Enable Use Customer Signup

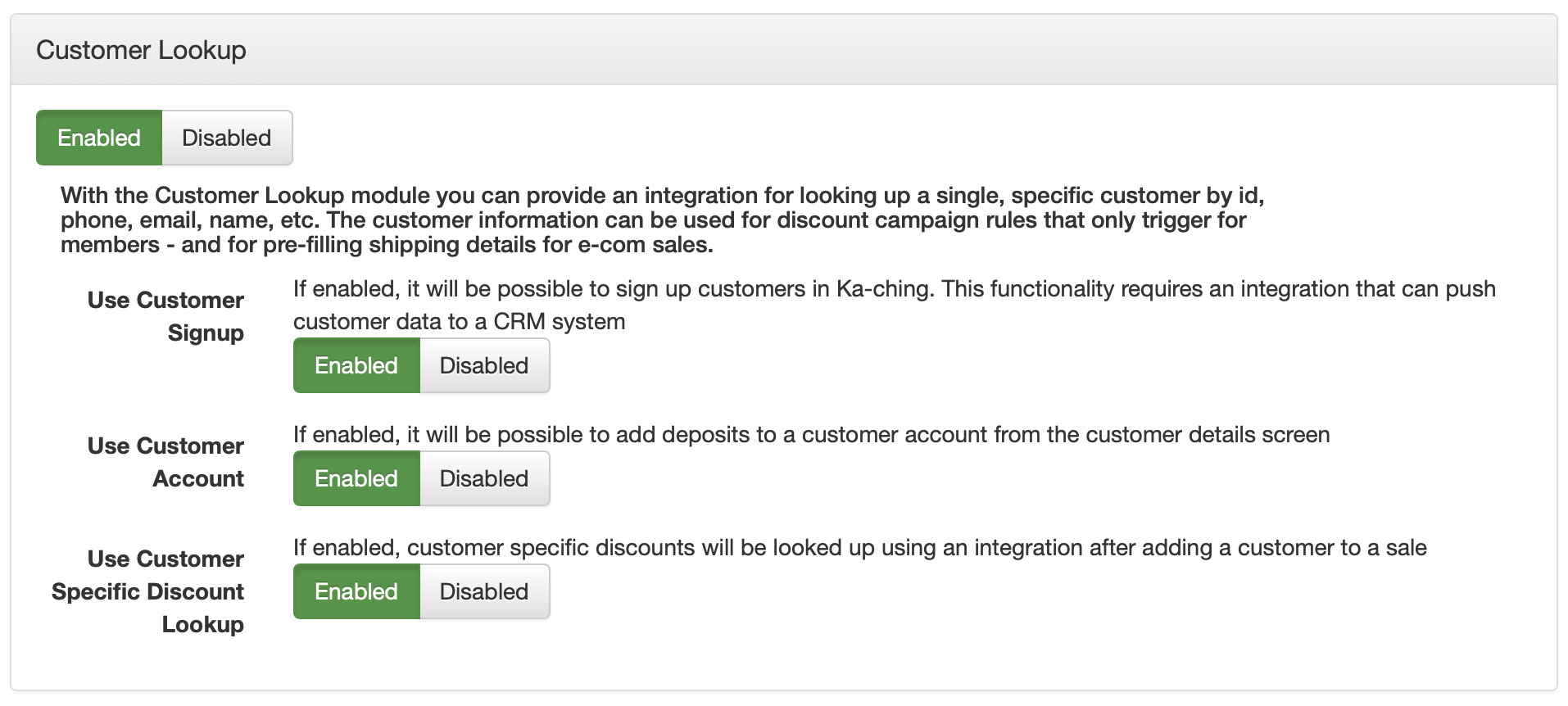coord(356,365)
